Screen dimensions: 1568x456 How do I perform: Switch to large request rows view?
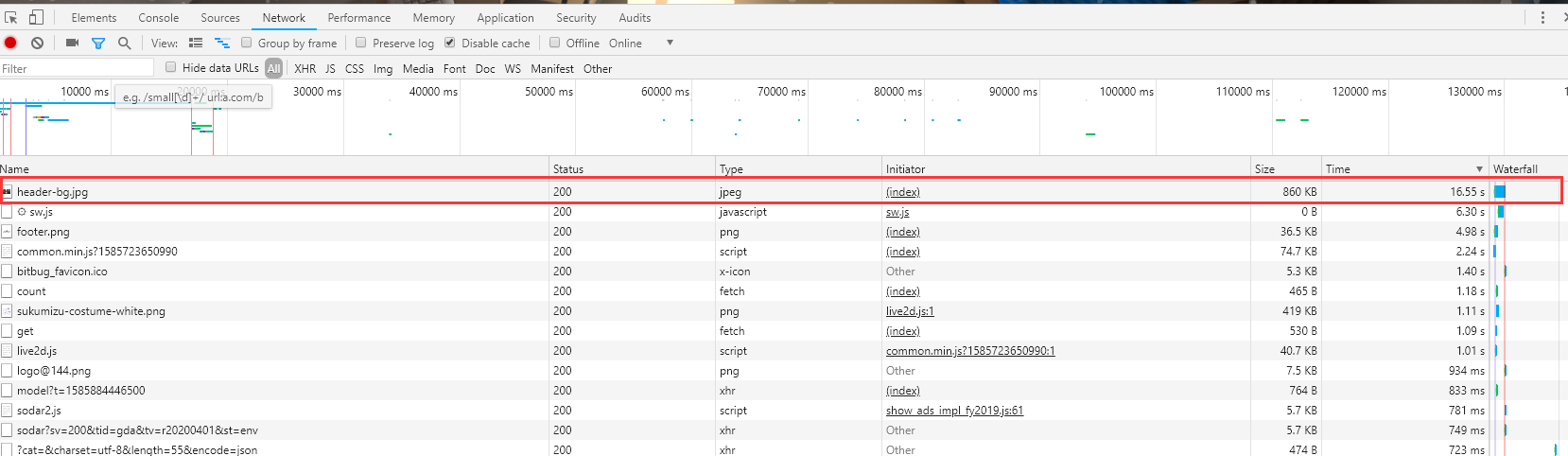(196, 43)
